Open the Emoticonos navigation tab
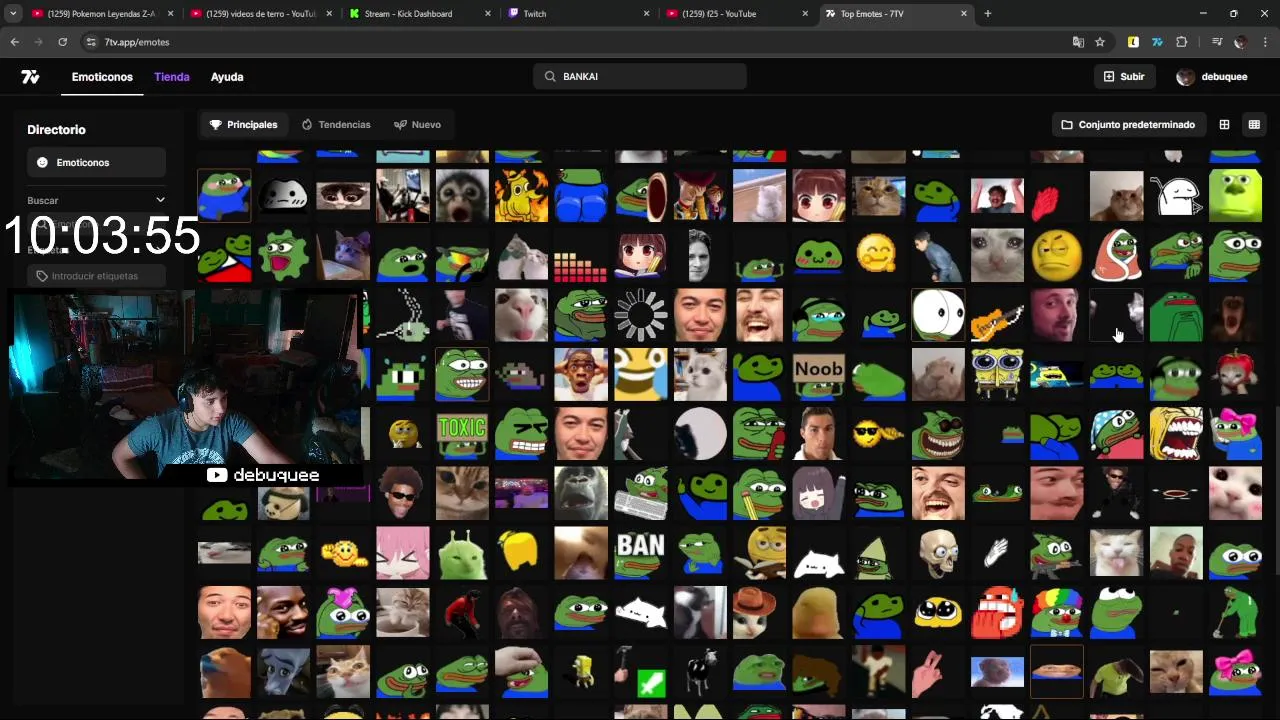Image resolution: width=1280 pixels, height=720 pixels. click(102, 77)
